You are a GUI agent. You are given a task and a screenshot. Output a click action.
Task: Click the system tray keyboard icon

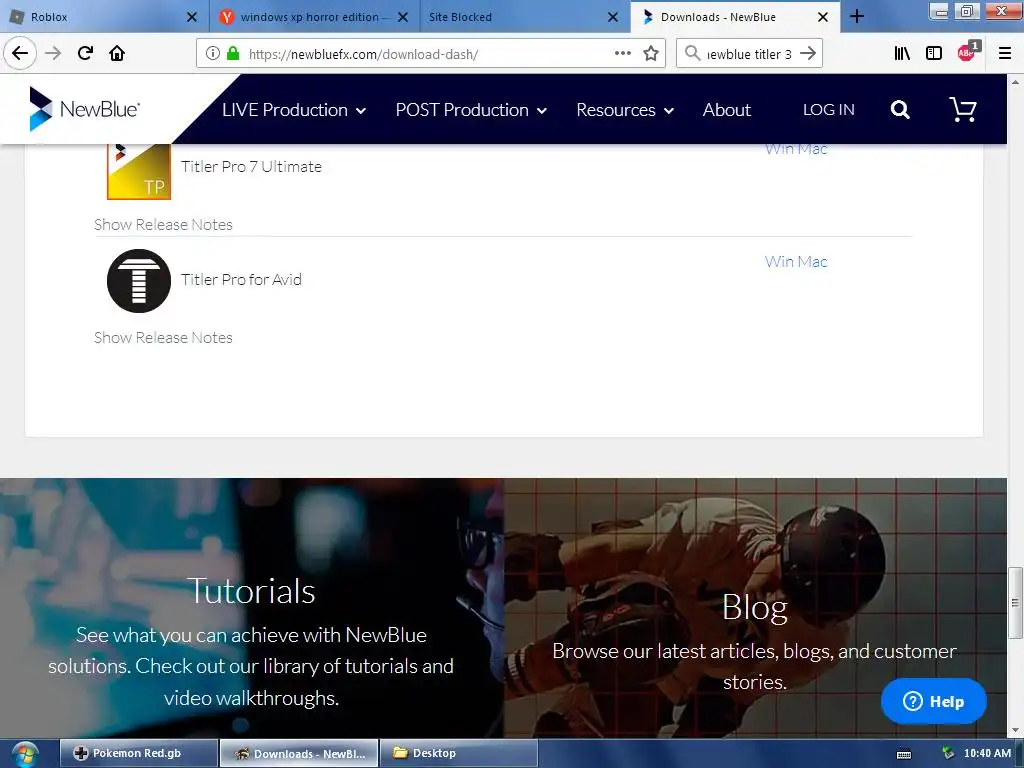coord(904,754)
